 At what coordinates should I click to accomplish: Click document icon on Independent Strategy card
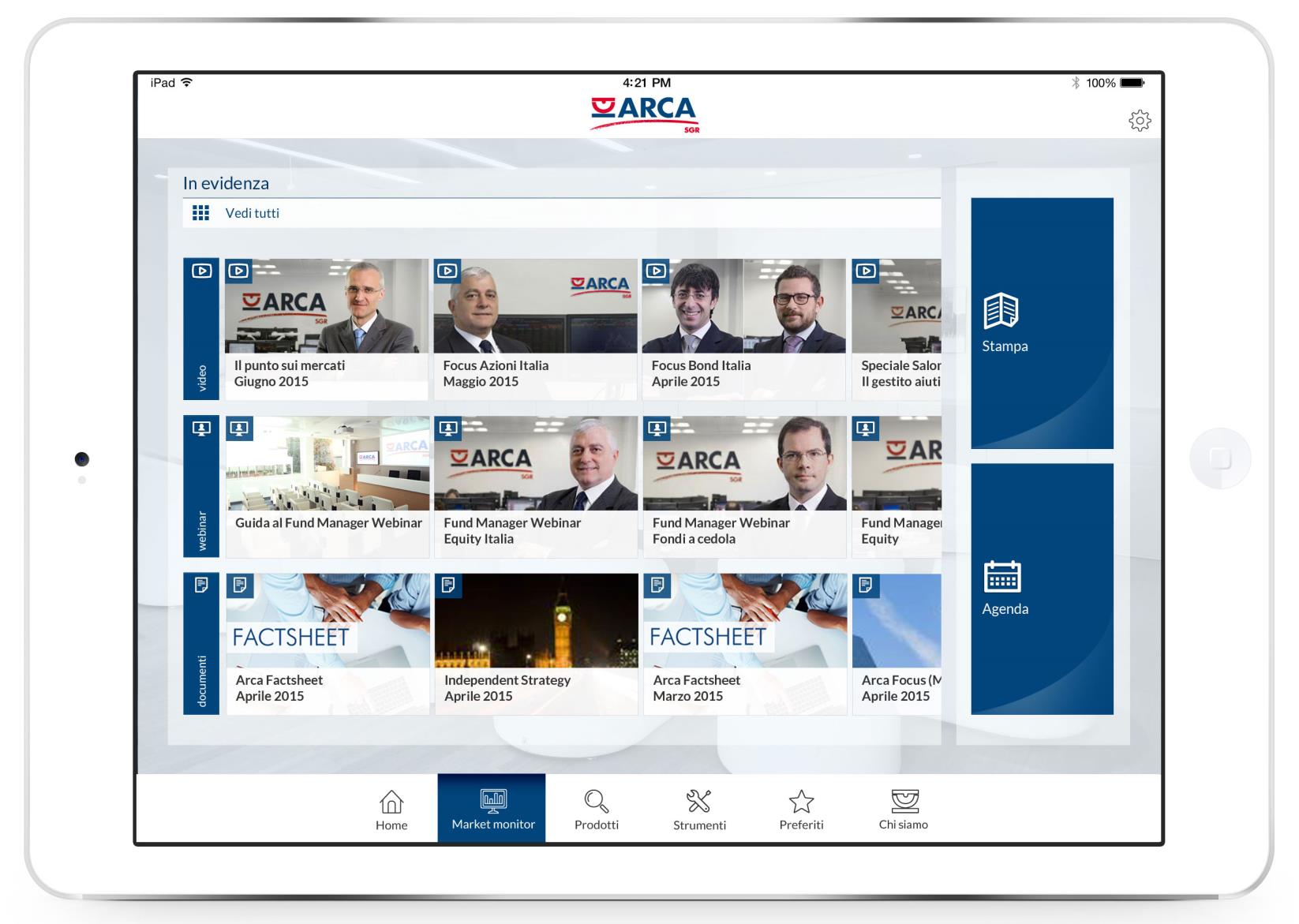[448, 585]
